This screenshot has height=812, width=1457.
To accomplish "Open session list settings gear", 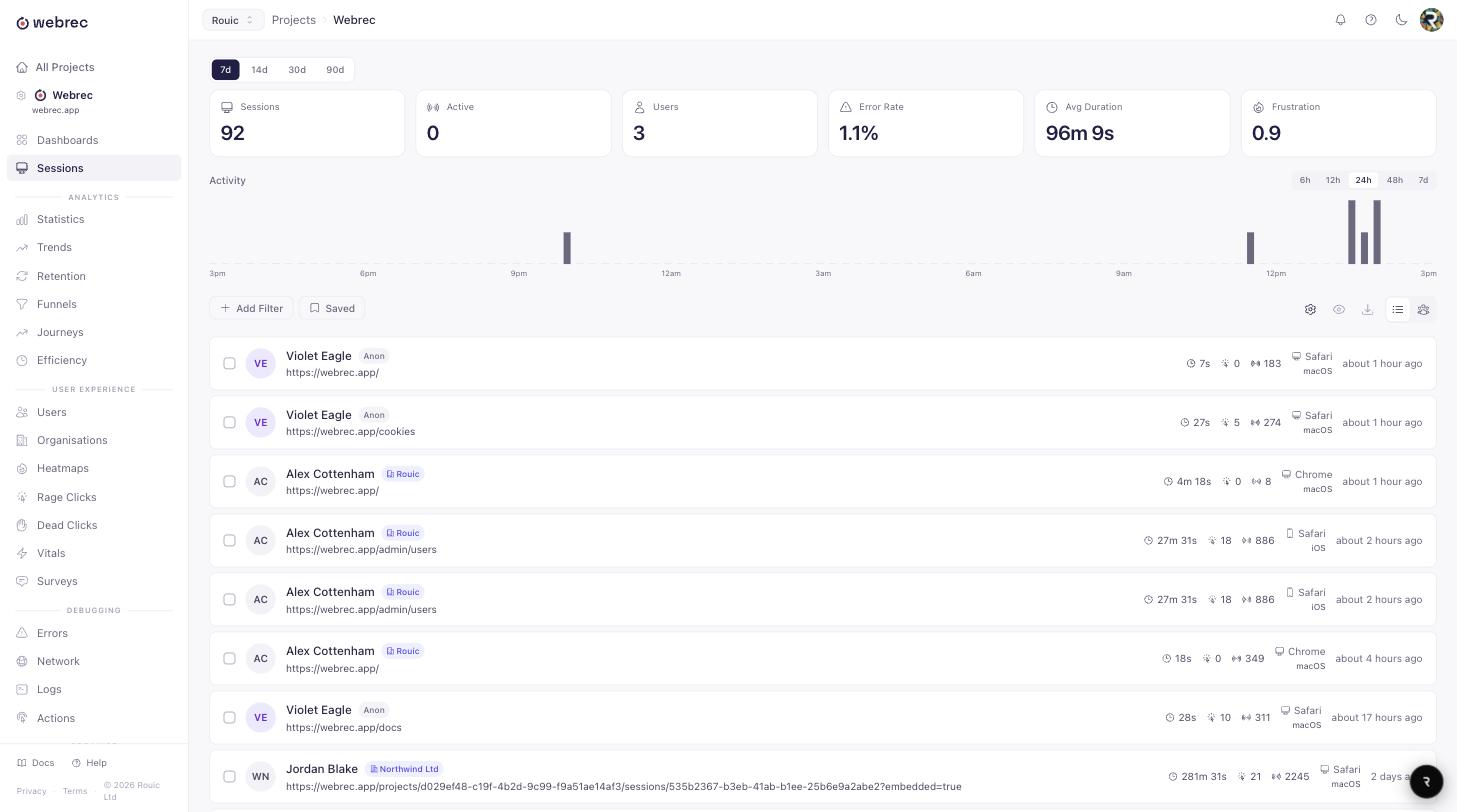I will coord(1310,309).
